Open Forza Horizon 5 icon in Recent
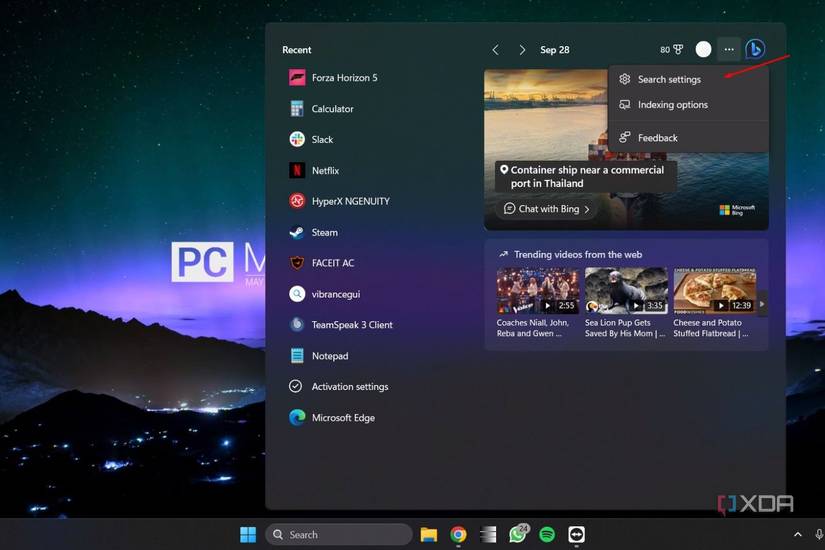The width and height of the screenshot is (825, 550). pyautogui.click(x=297, y=78)
